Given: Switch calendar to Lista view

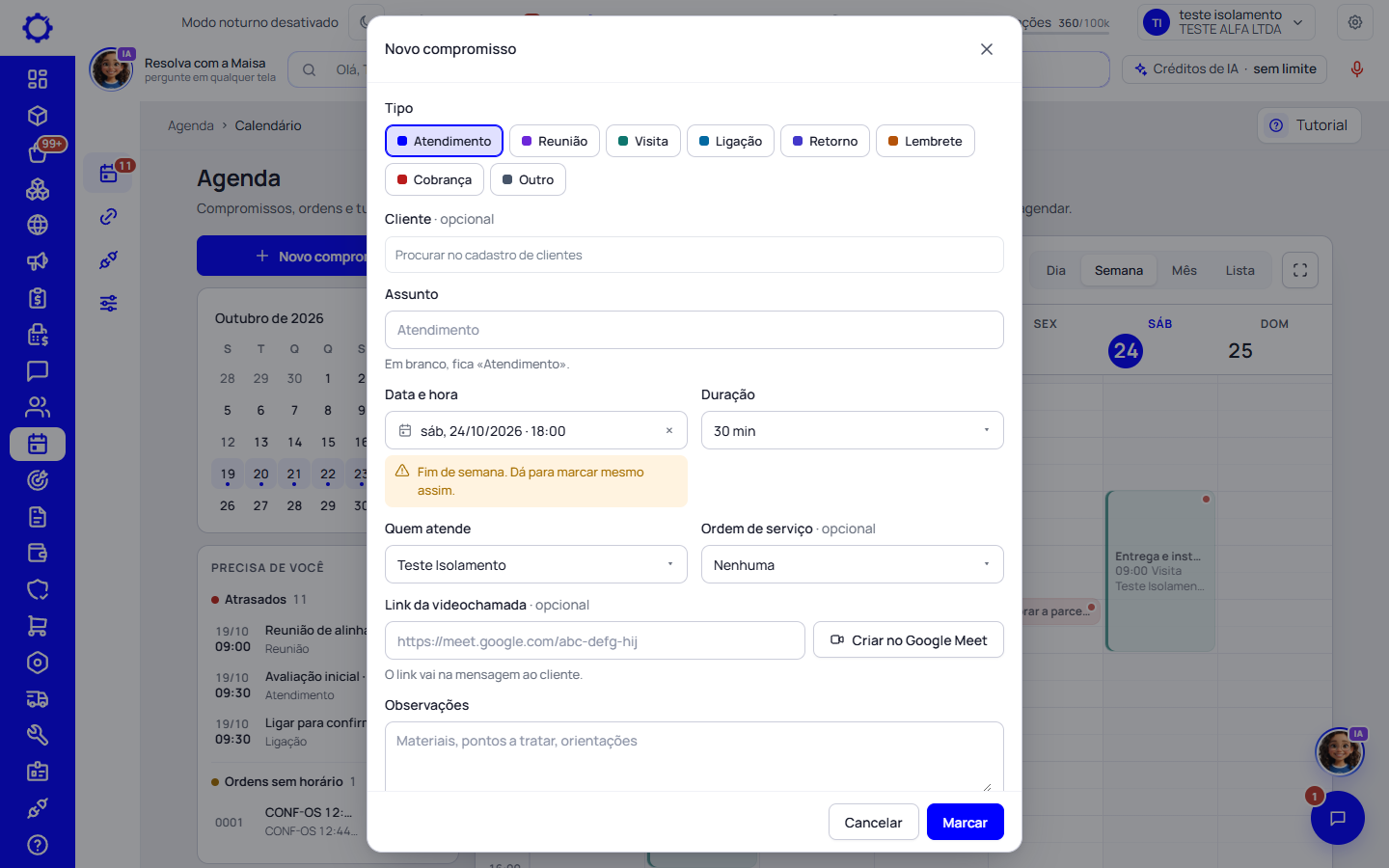Looking at the screenshot, I should [1240, 270].
